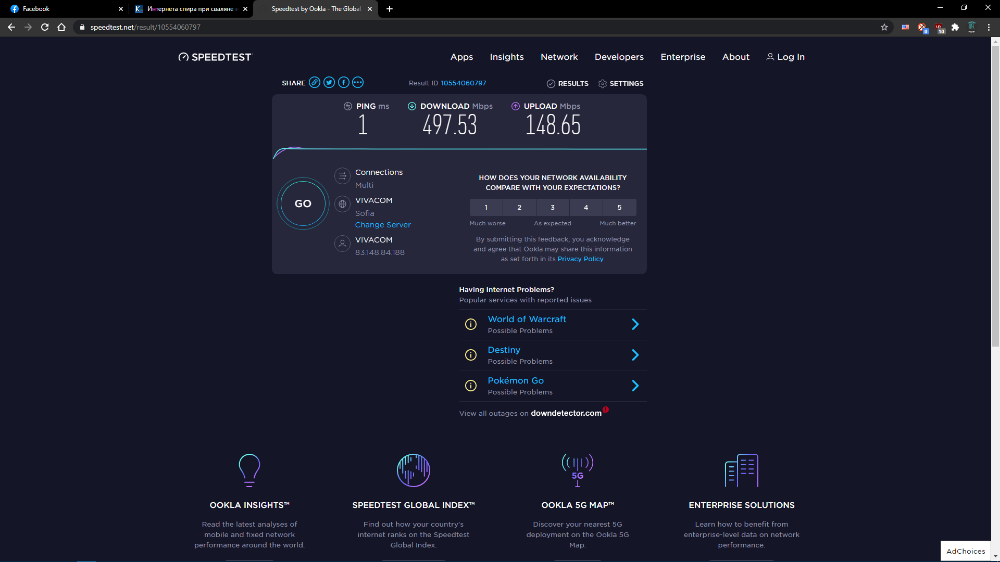The image size is (1000, 562).
Task: Open downdetector.com link
Action: (566, 413)
